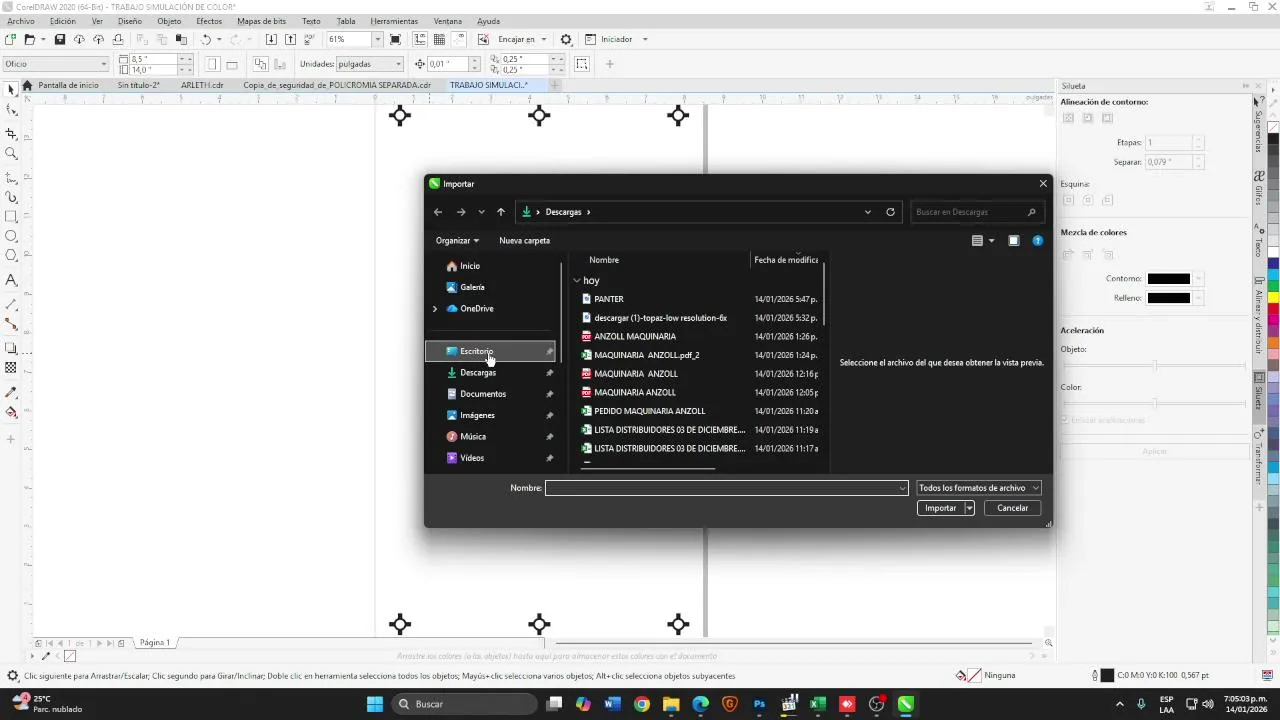Open the Encajar en dropdown
1280x720 pixels.
[x=544, y=39]
